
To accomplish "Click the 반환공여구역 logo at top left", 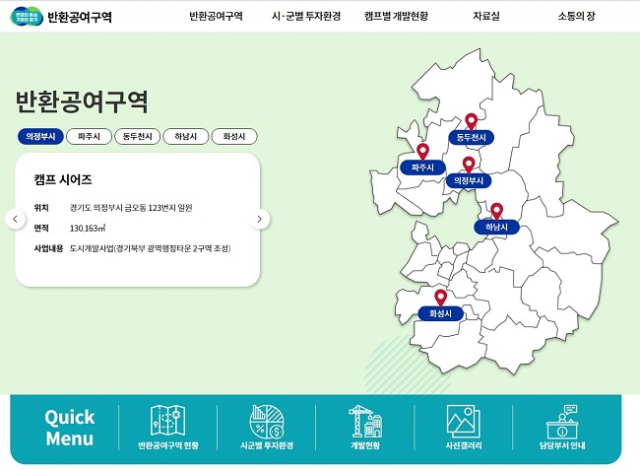I will point(61,16).
